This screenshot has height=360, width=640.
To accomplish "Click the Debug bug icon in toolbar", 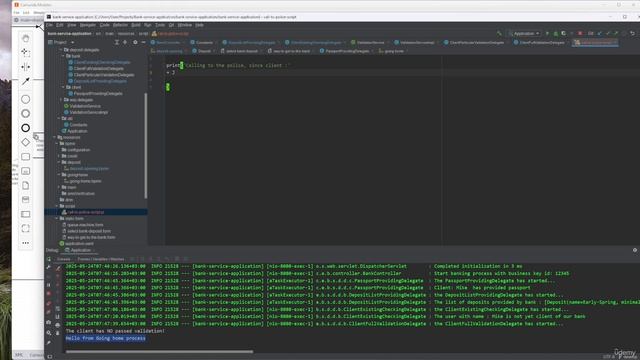I will (x=556, y=33).
